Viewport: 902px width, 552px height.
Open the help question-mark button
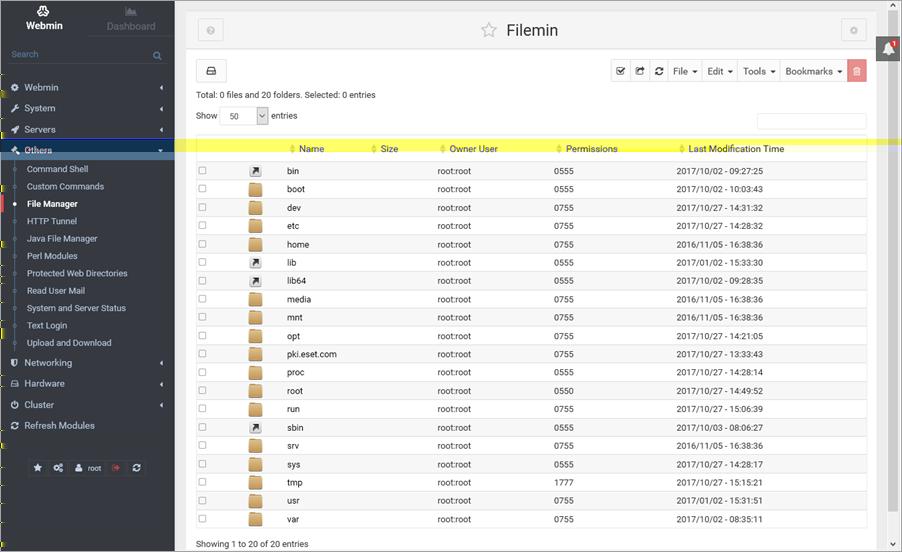(x=211, y=30)
